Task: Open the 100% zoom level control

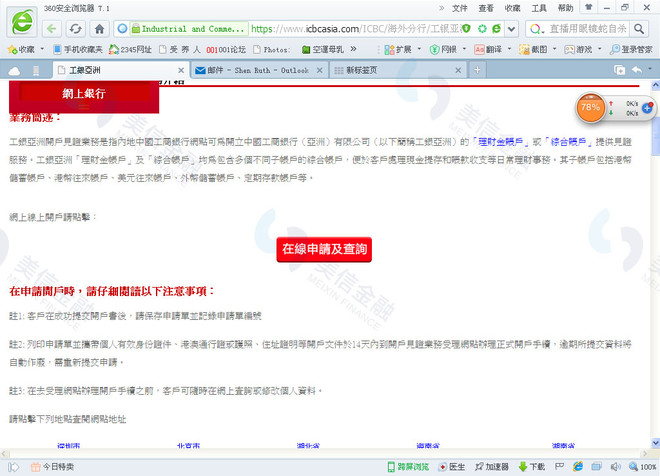Action: point(643,466)
